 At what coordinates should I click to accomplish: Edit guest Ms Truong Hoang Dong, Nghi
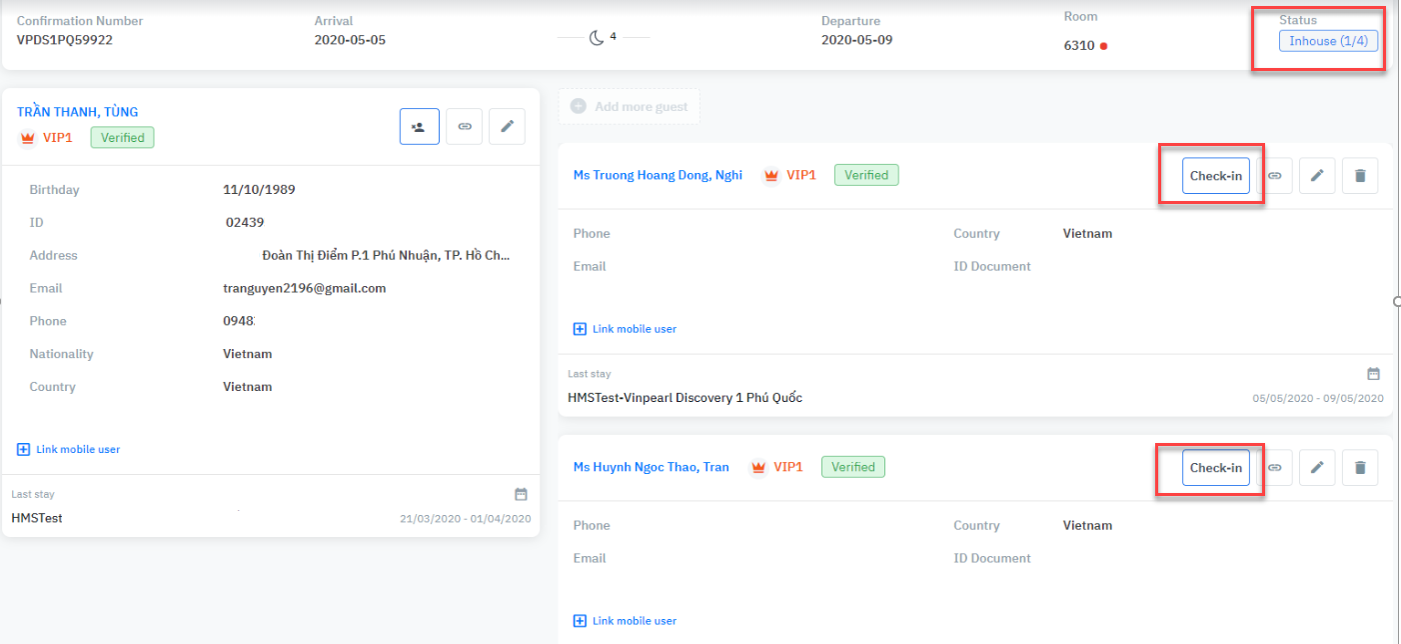(x=1317, y=176)
